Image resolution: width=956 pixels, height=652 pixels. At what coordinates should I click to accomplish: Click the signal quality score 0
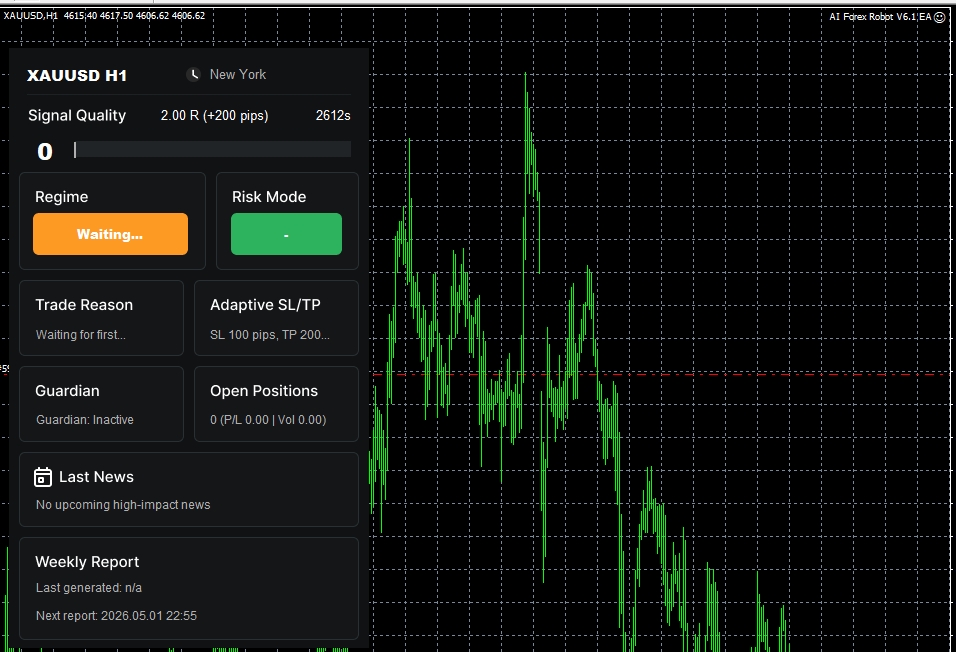tap(45, 152)
